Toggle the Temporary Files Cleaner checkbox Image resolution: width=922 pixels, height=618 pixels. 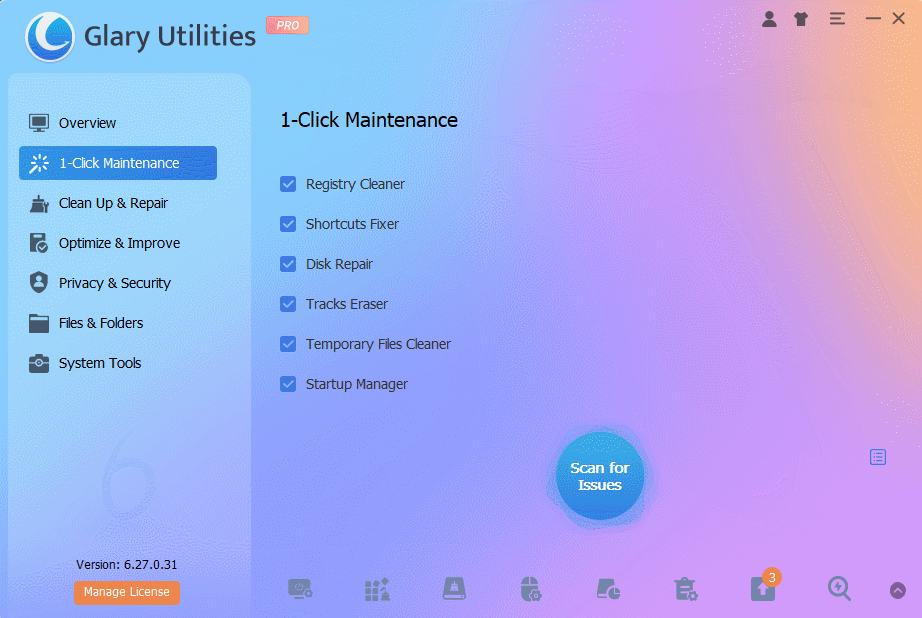[288, 344]
